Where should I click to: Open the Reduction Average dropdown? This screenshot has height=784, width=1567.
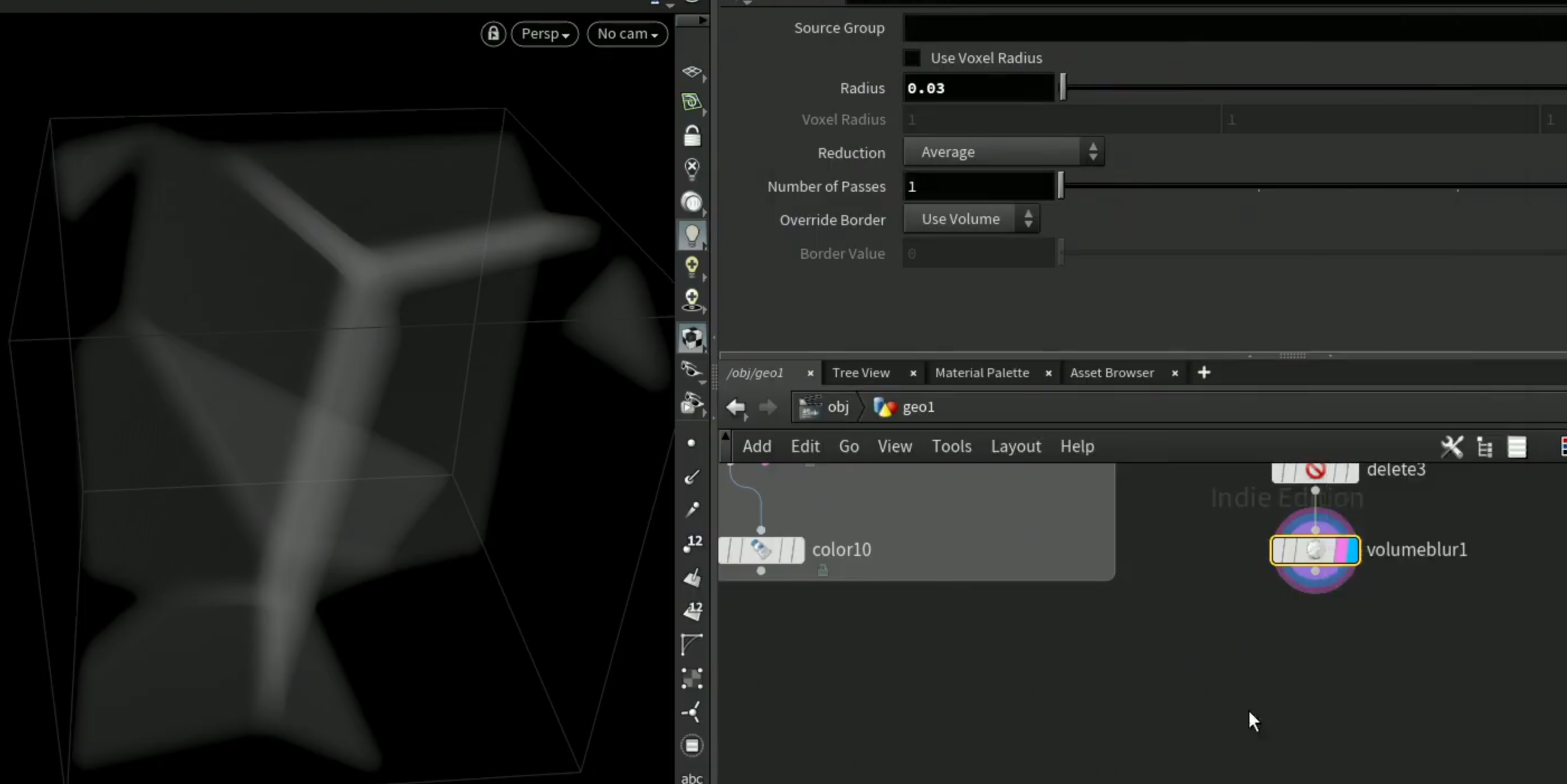pos(1003,151)
